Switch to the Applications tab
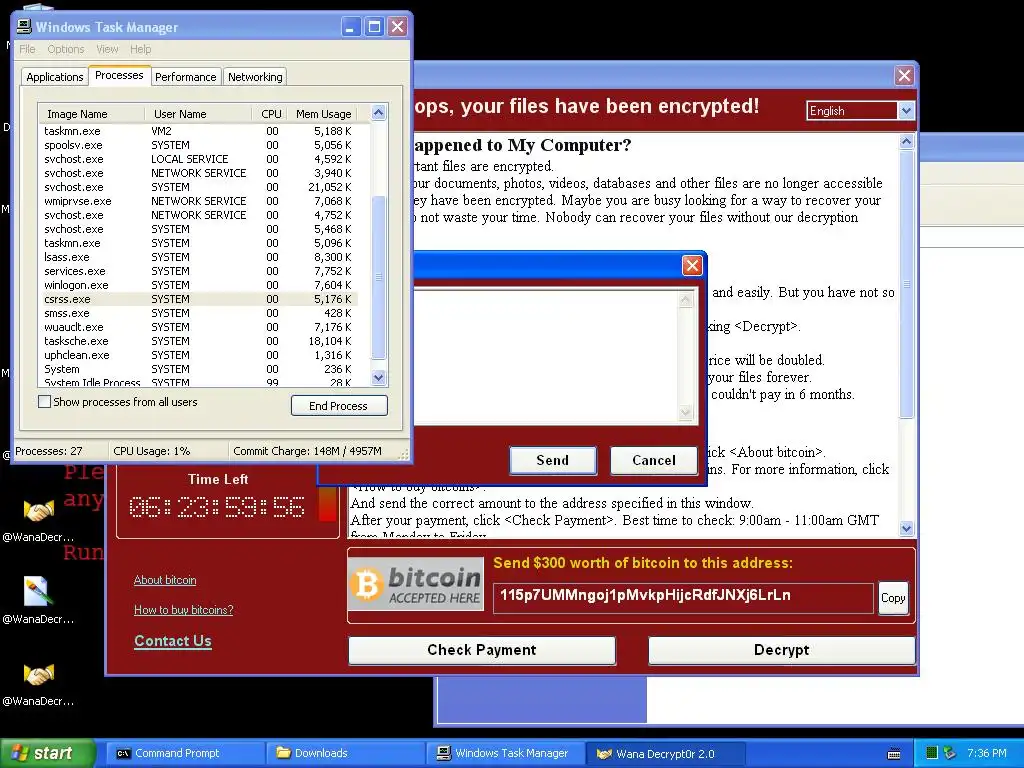The image size is (1024, 768). point(55,77)
